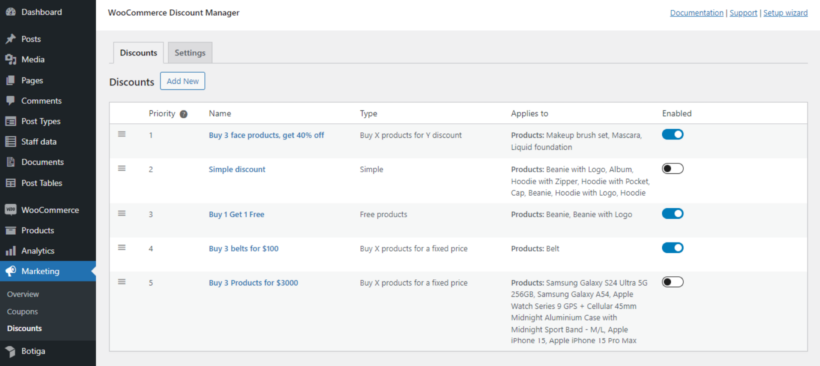Switch to the Settings tab
This screenshot has width=820, height=366.
coord(190,53)
